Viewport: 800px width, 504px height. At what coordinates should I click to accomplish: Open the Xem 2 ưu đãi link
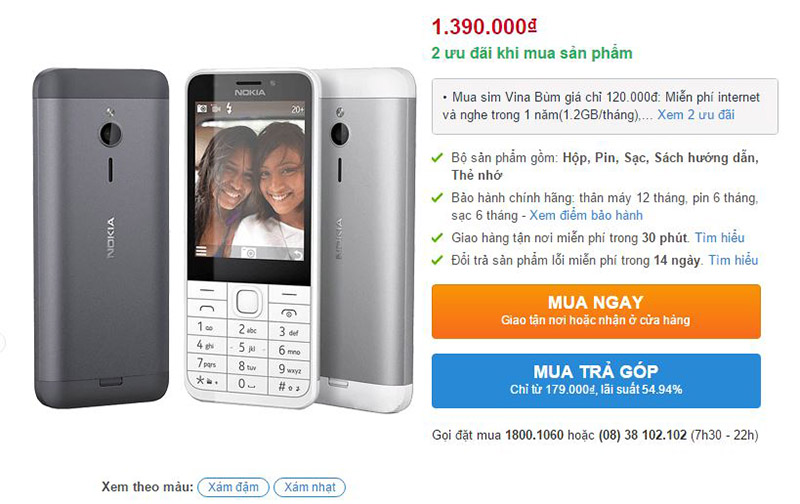[x=696, y=115]
